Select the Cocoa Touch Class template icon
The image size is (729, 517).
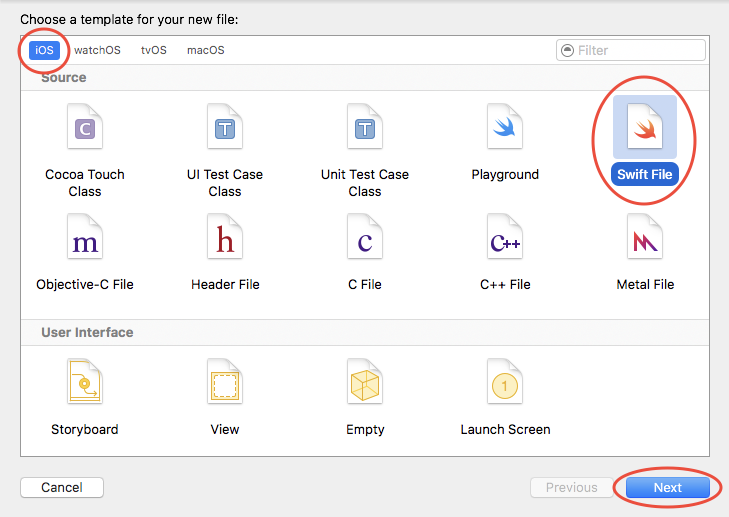pyautogui.click(x=84, y=128)
